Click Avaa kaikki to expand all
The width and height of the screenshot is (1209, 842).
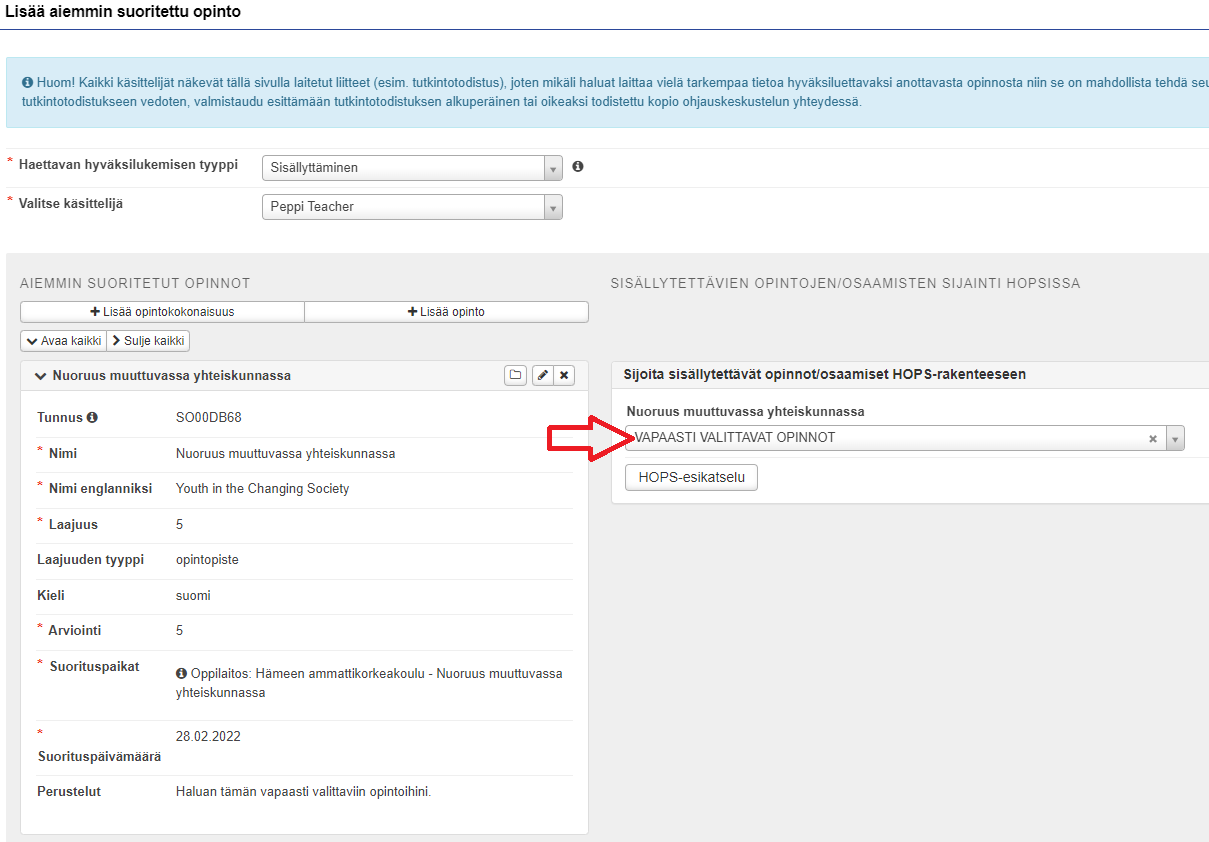(x=63, y=341)
